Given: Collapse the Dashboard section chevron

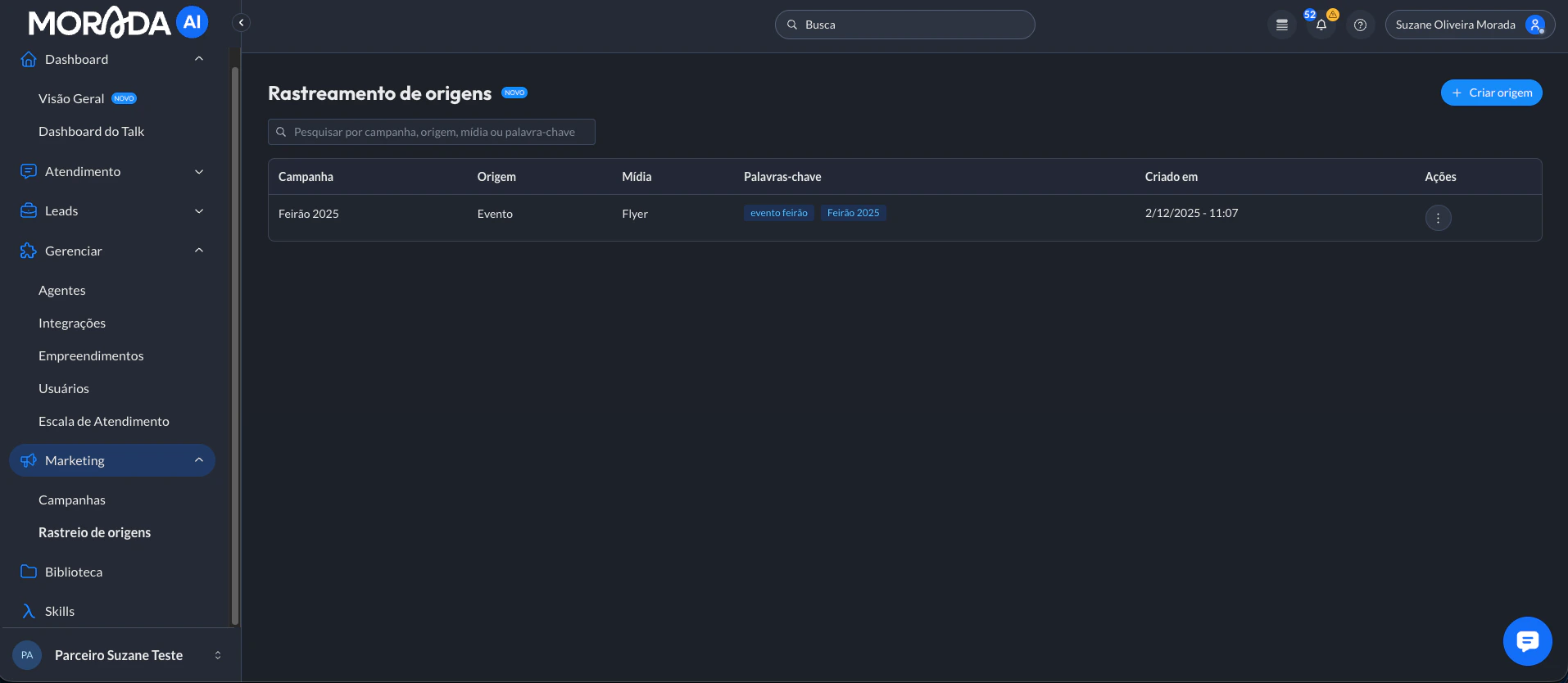Looking at the screenshot, I should (x=199, y=59).
